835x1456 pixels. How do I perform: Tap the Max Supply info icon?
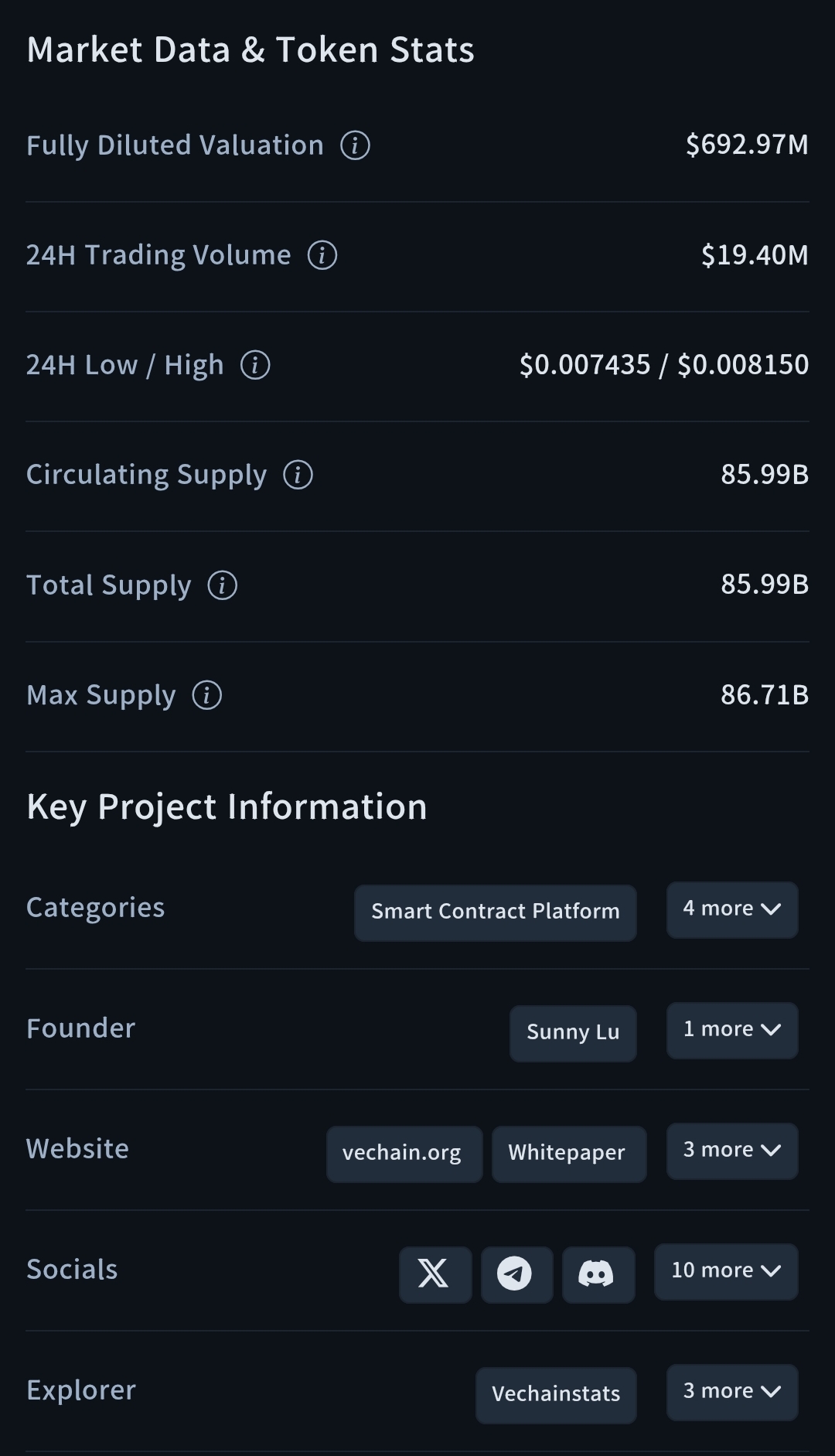[207, 695]
